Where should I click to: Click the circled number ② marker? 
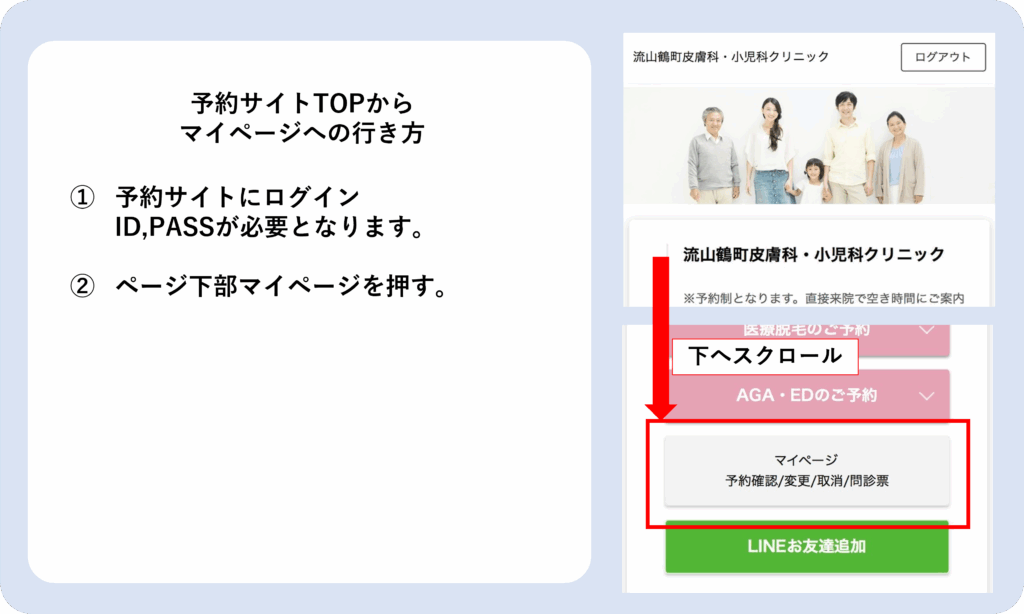pos(82,286)
